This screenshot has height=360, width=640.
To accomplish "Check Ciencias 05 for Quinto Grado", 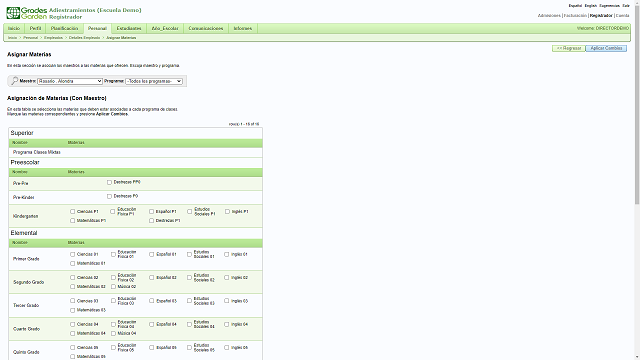I will (x=73, y=348).
